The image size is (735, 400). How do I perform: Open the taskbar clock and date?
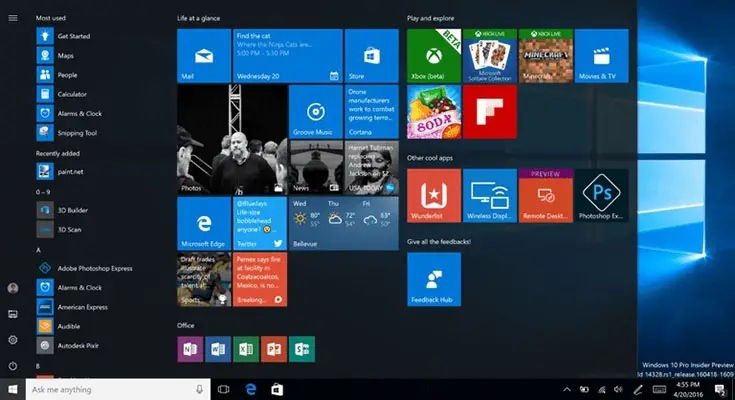[688, 389]
